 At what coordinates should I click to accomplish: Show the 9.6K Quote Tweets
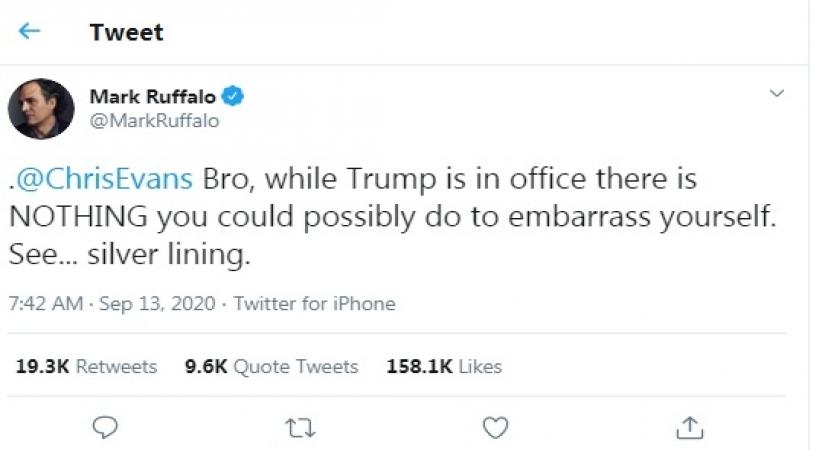(x=271, y=367)
